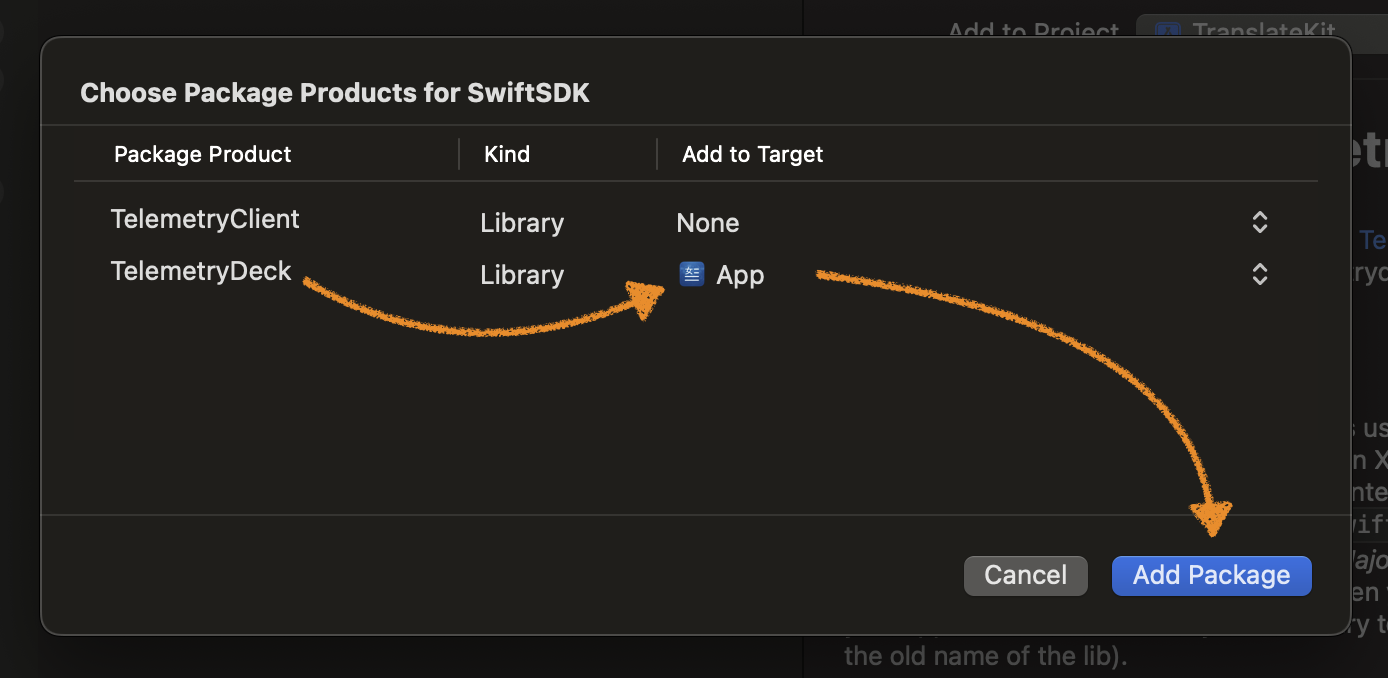Click the Add to Project label behind the dialog

(x=1033, y=30)
